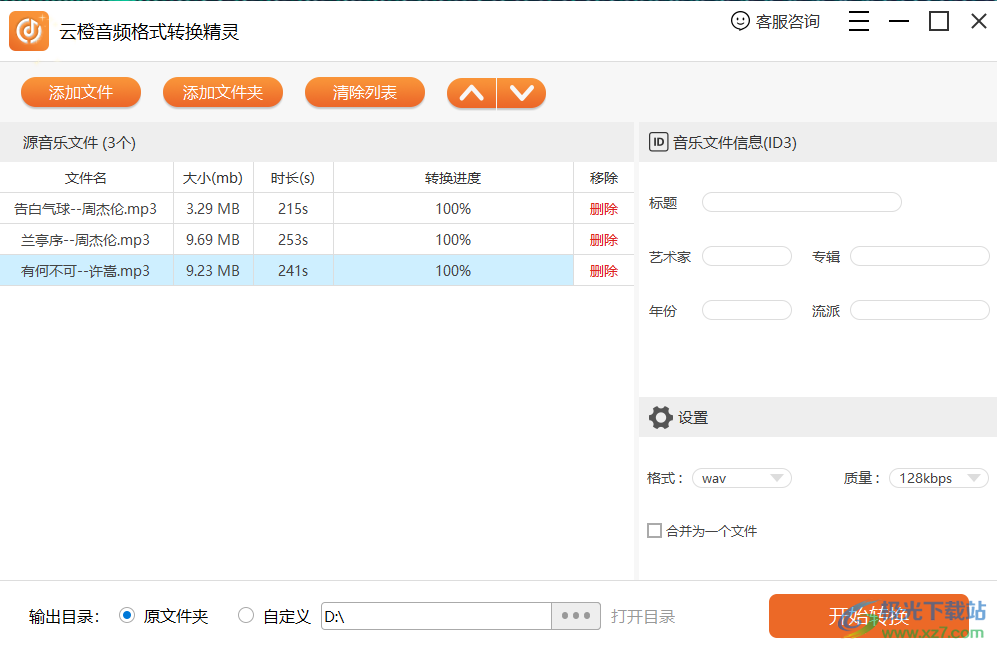Move selected file up in list

pos(471,93)
